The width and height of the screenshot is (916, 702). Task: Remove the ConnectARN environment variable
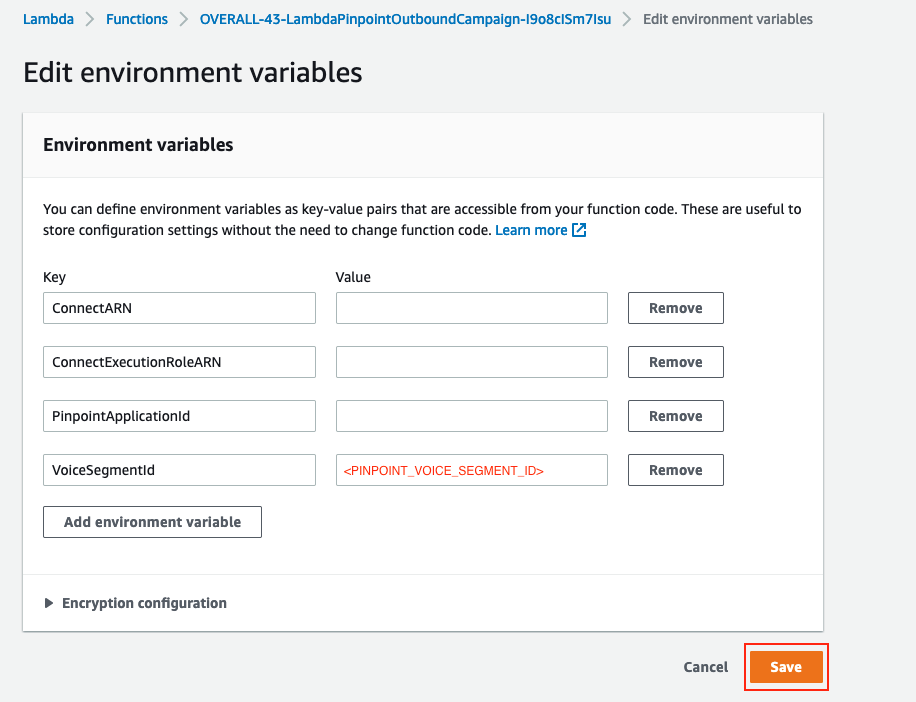click(x=675, y=308)
